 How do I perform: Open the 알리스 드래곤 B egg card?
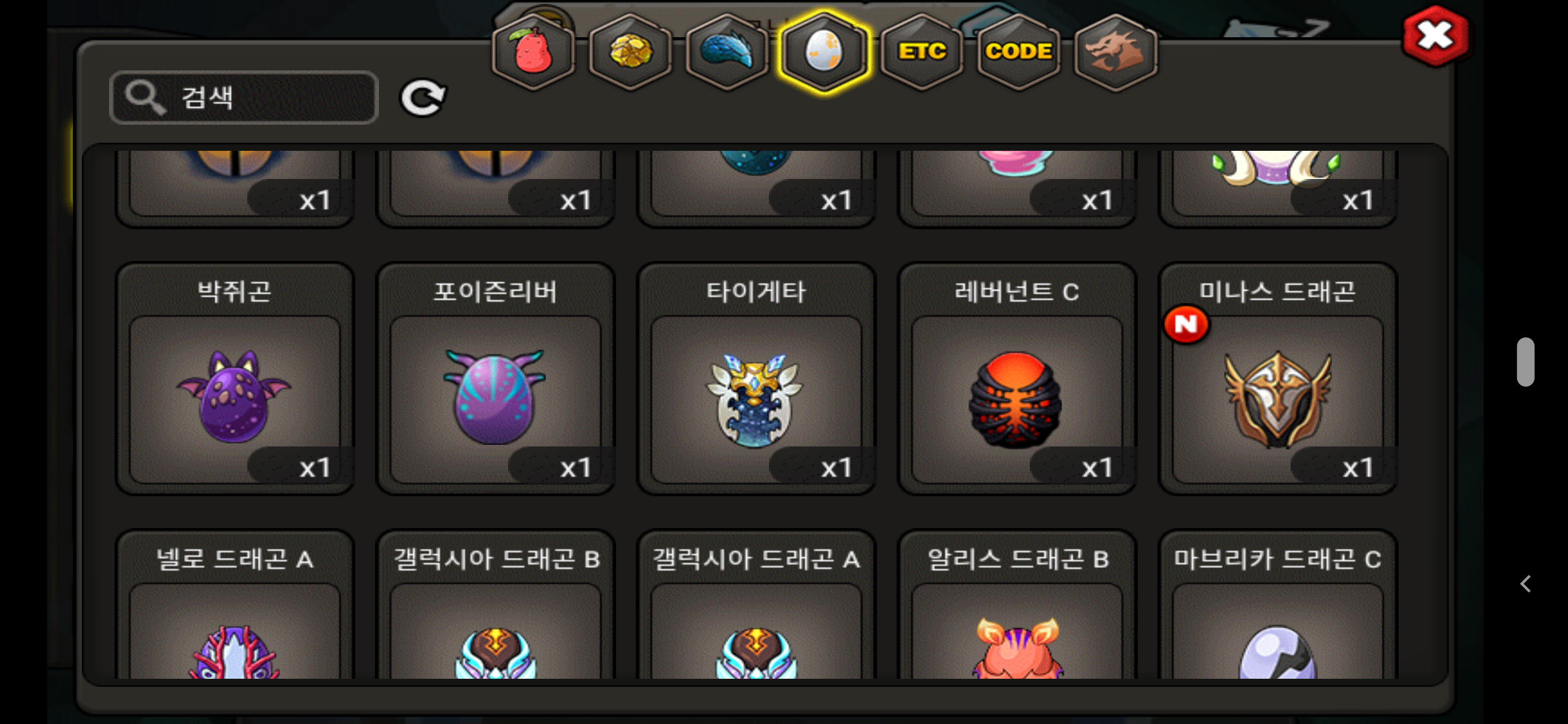pyautogui.click(x=1017, y=604)
